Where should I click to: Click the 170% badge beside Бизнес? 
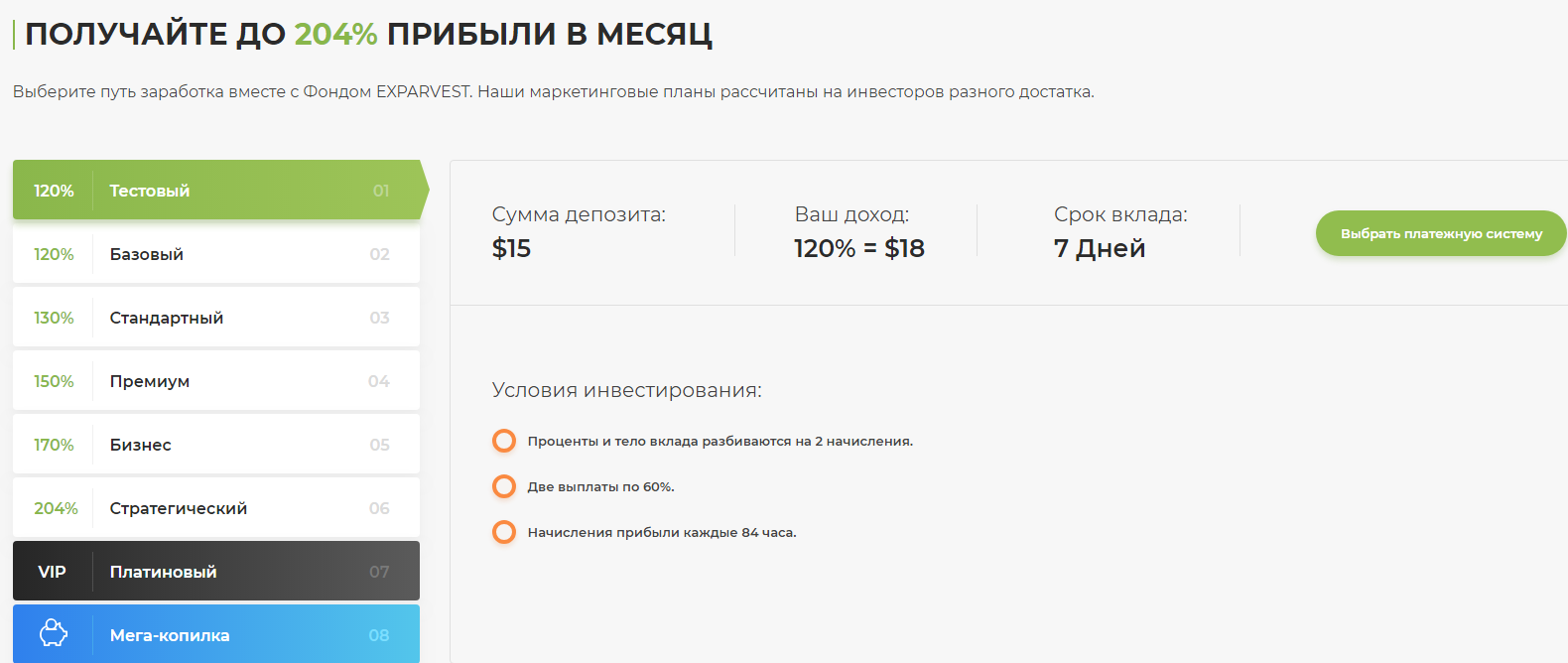tap(55, 444)
